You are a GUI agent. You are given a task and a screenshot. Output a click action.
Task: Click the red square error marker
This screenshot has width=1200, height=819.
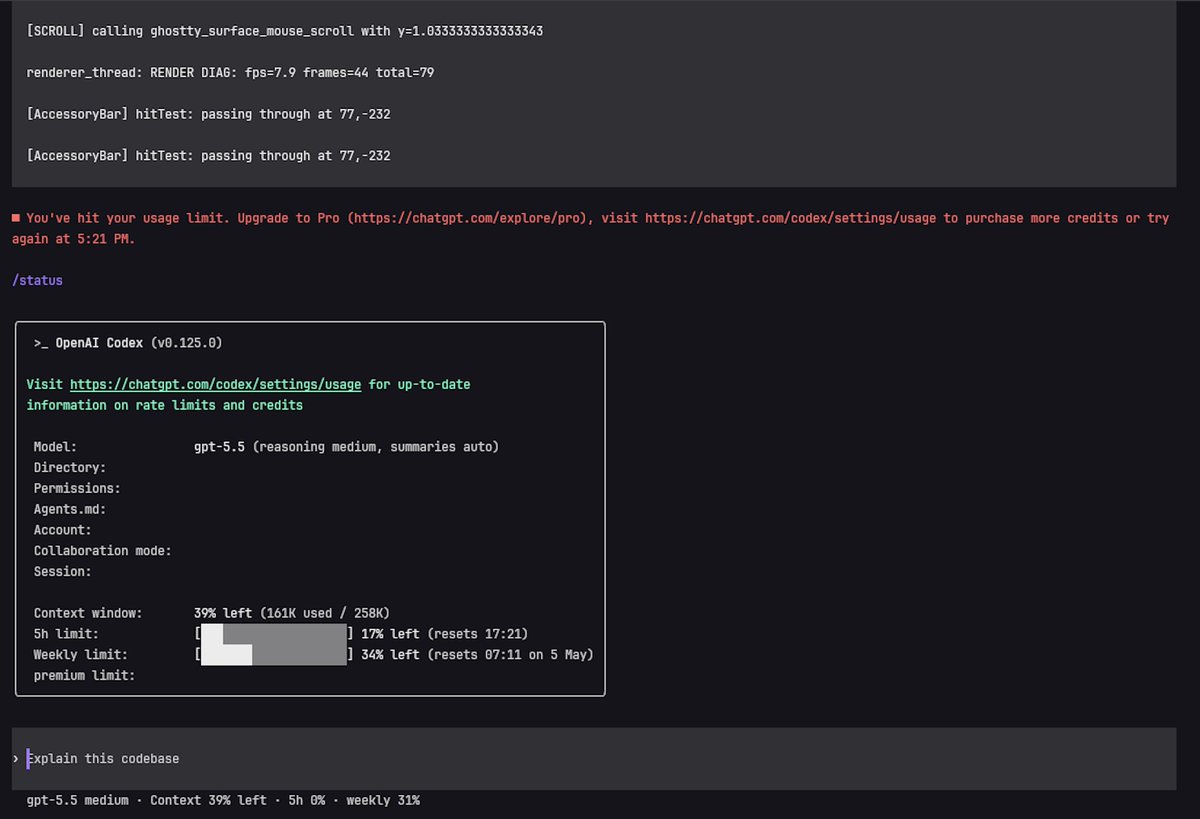coord(16,217)
